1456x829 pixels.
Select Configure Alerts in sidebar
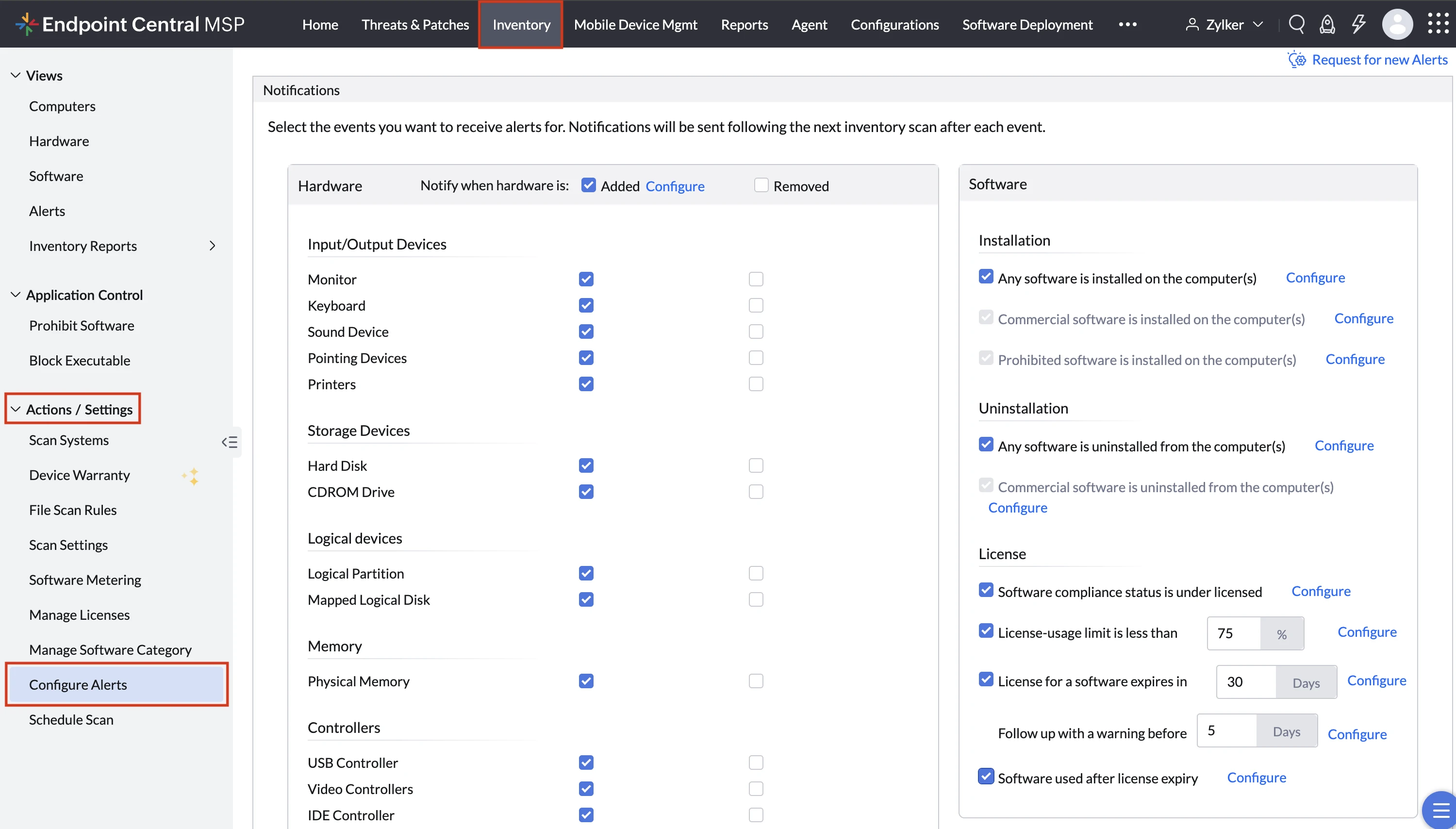pyautogui.click(x=116, y=684)
